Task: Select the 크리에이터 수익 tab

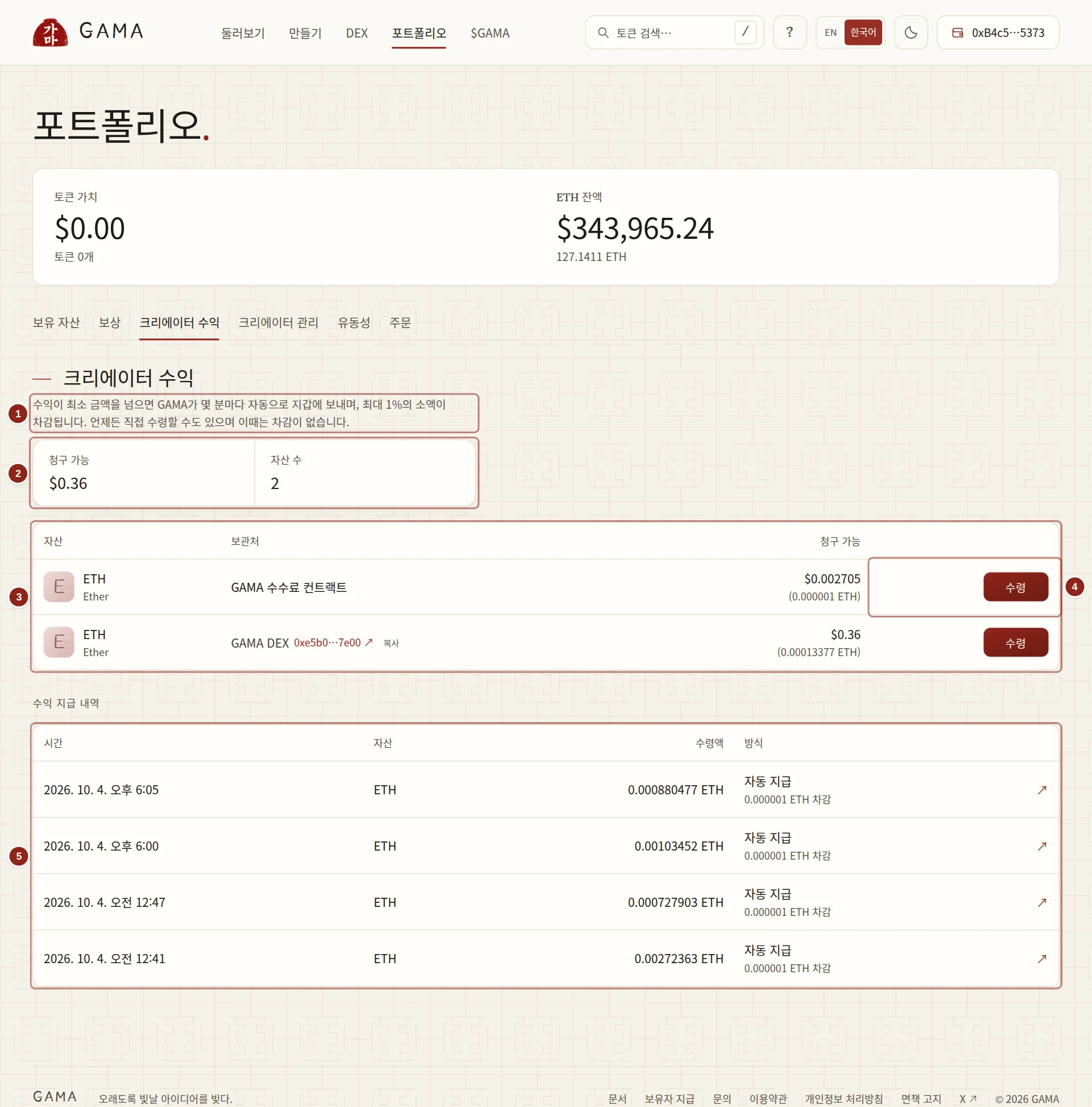Action: click(179, 322)
